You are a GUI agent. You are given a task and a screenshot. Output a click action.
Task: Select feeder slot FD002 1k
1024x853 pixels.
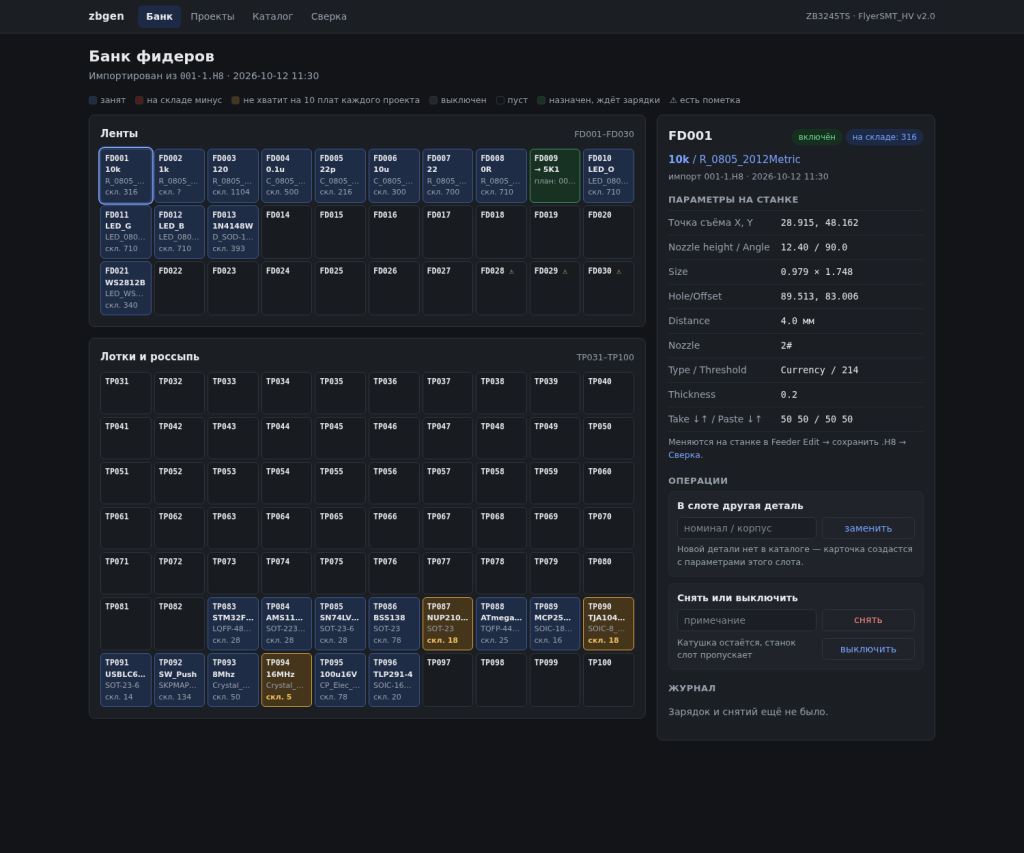180,176
